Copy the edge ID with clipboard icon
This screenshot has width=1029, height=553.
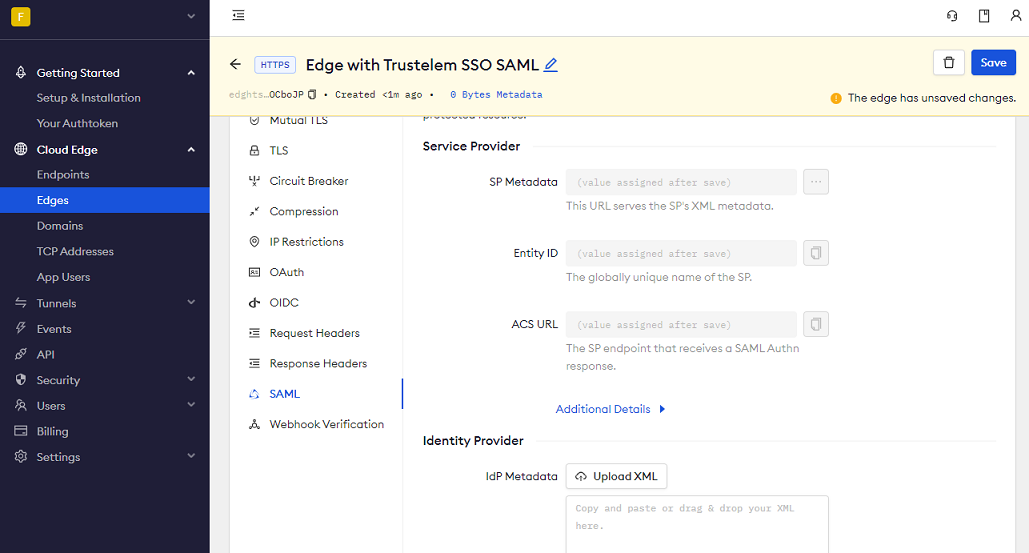(312, 94)
